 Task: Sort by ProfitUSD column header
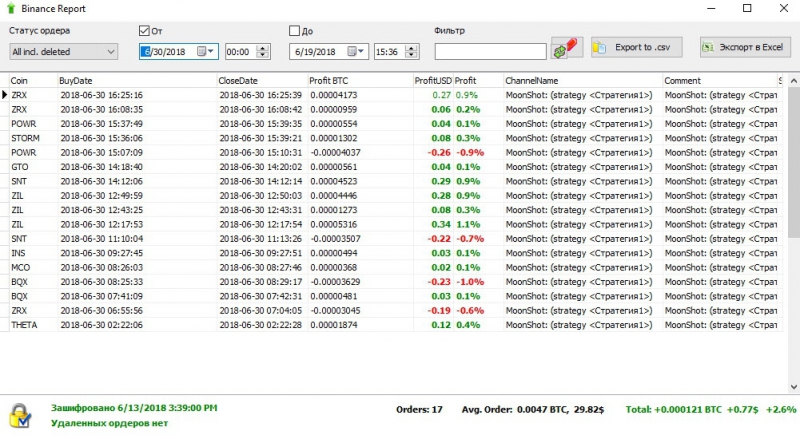[x=433, y=81]
